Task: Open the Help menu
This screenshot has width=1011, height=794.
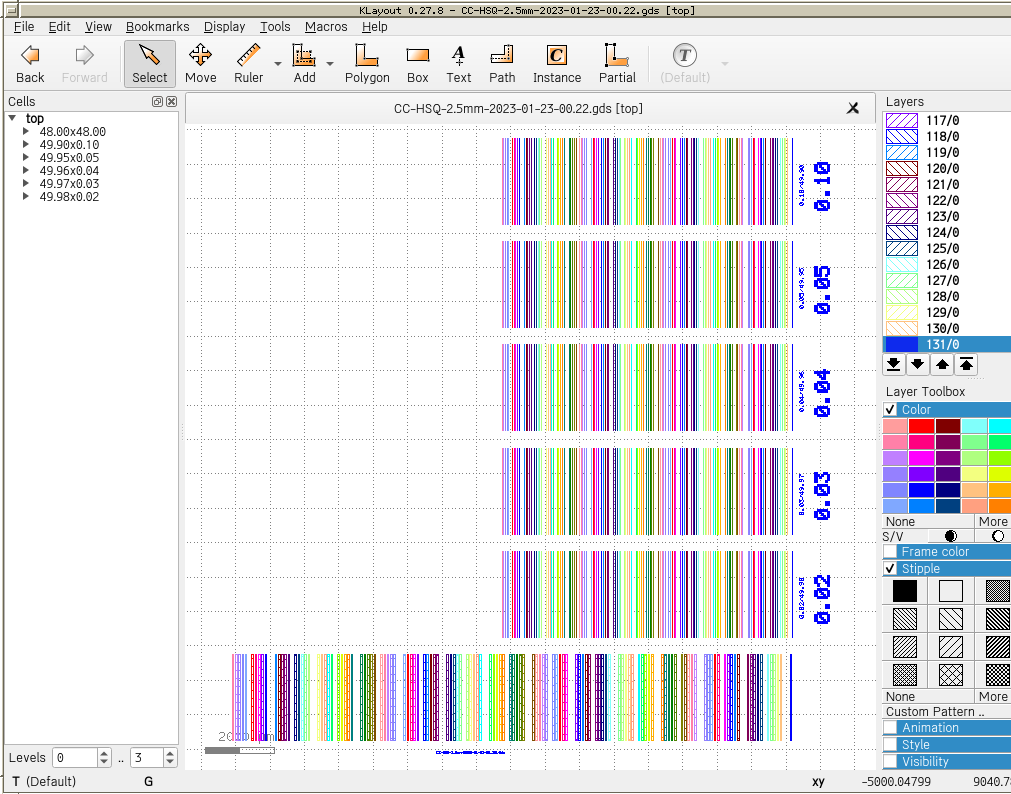Action: point(375,26)
